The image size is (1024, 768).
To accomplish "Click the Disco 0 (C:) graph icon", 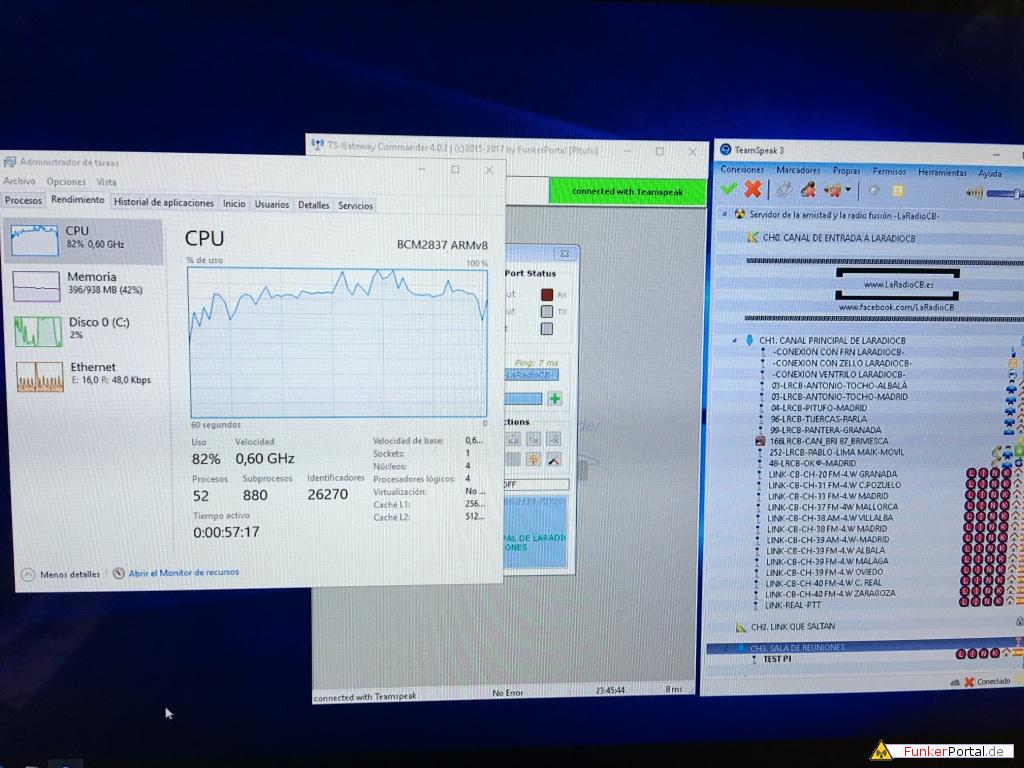I will pos(36,331).
